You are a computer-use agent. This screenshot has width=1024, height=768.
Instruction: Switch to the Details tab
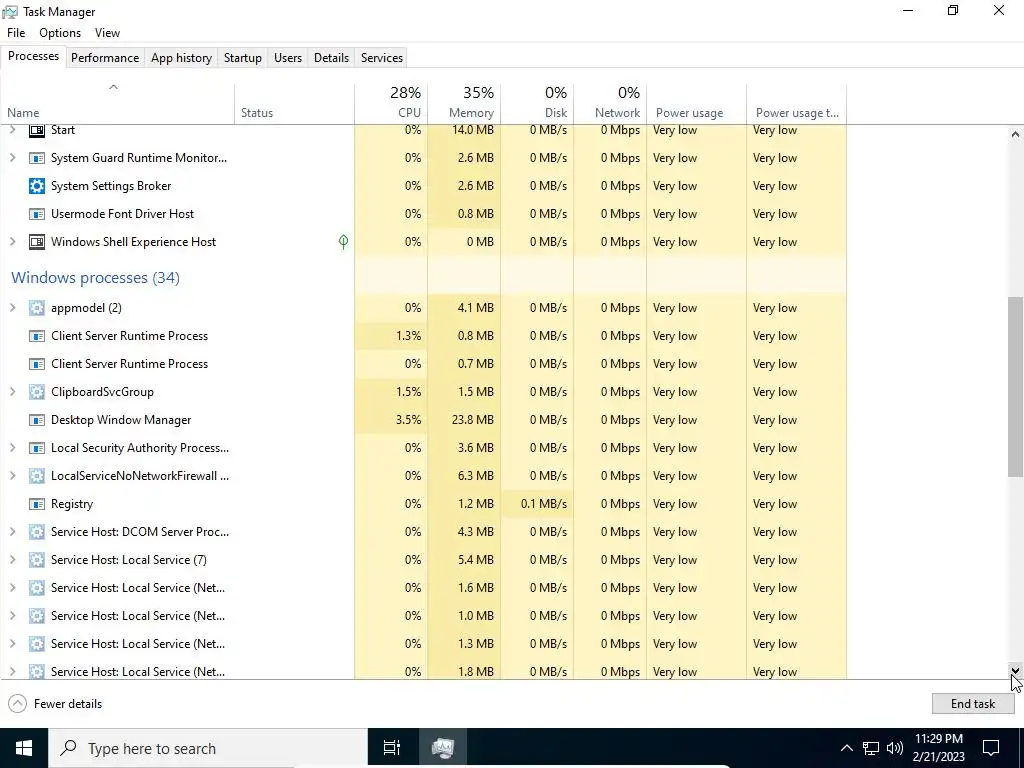click(331, 58)
